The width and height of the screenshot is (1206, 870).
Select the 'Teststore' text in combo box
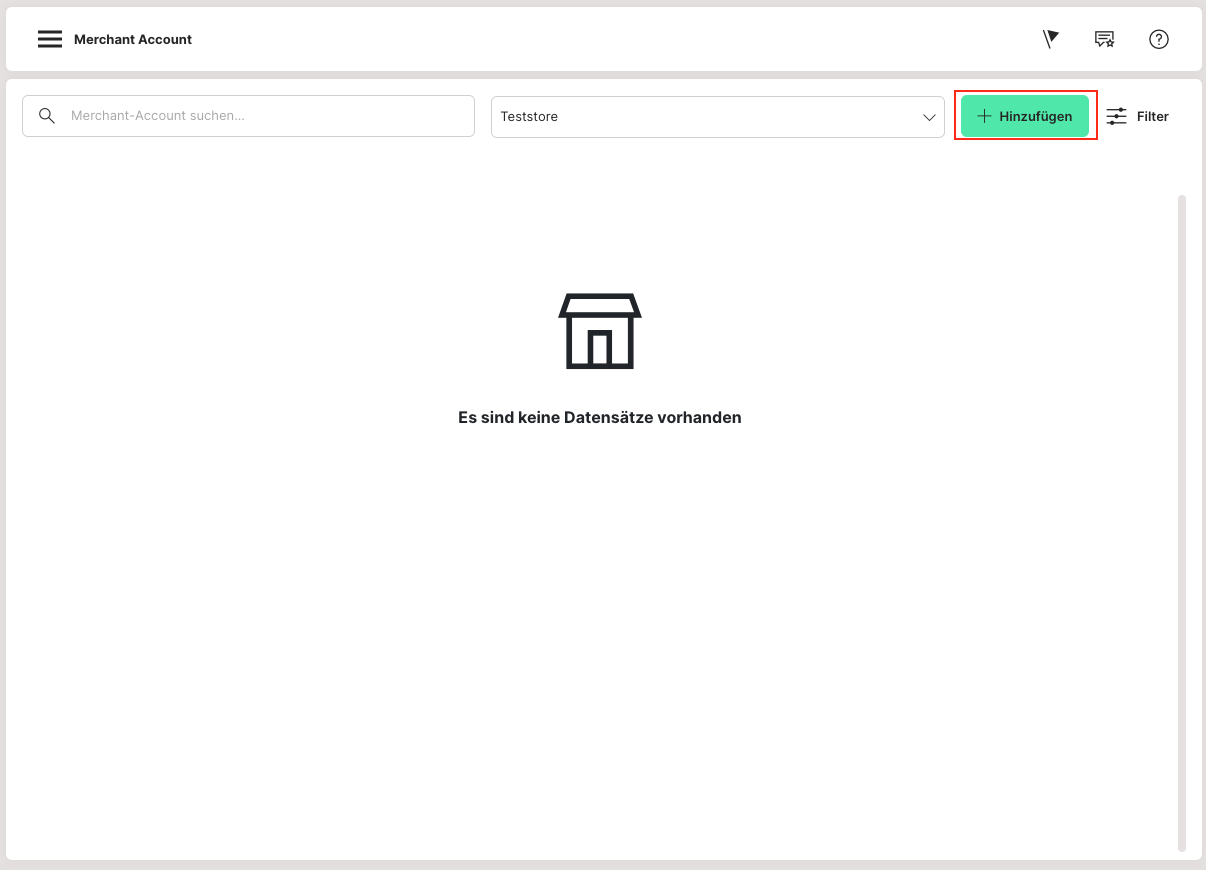pos(529,117)
